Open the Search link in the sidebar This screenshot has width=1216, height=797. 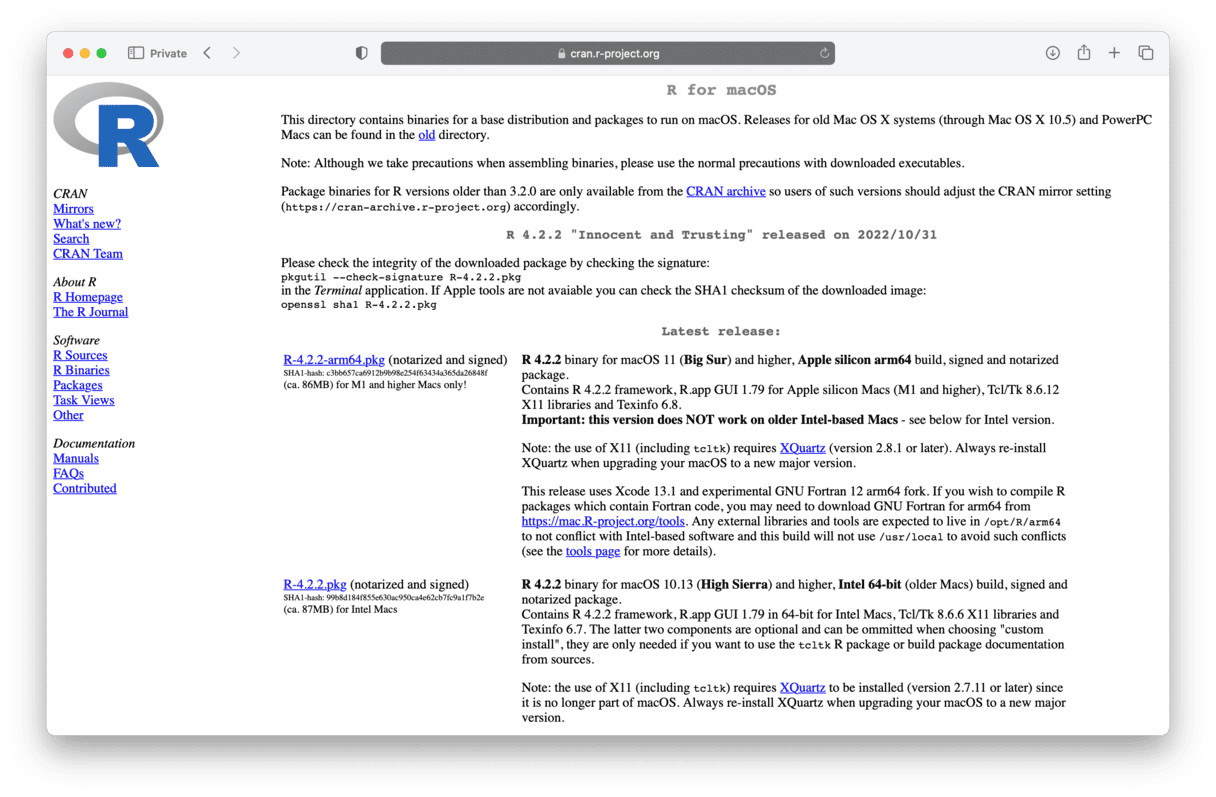pos(71,239)
